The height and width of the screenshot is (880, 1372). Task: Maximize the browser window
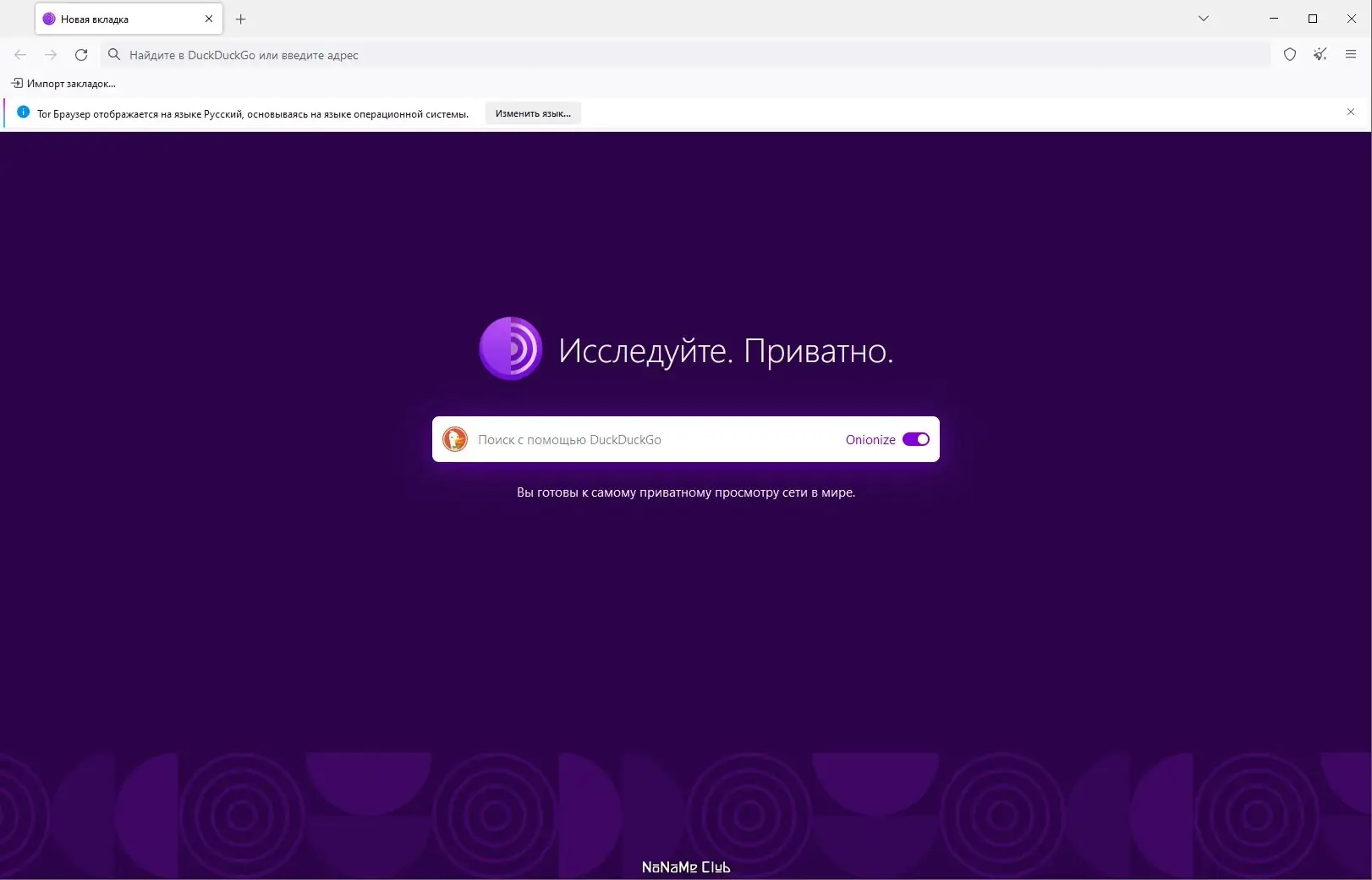[1313, 19]
